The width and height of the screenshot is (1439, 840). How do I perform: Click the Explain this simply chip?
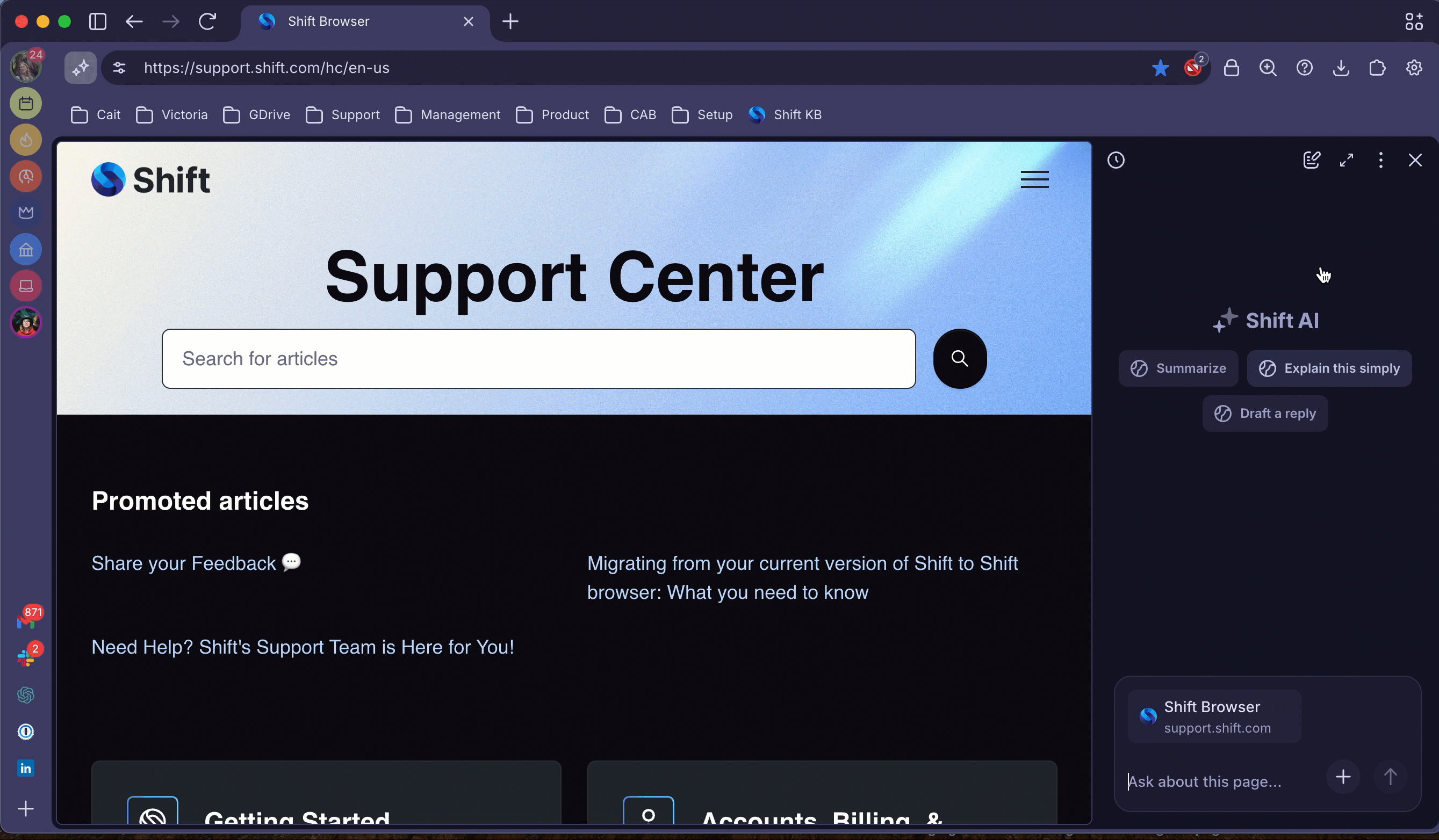1329,368
